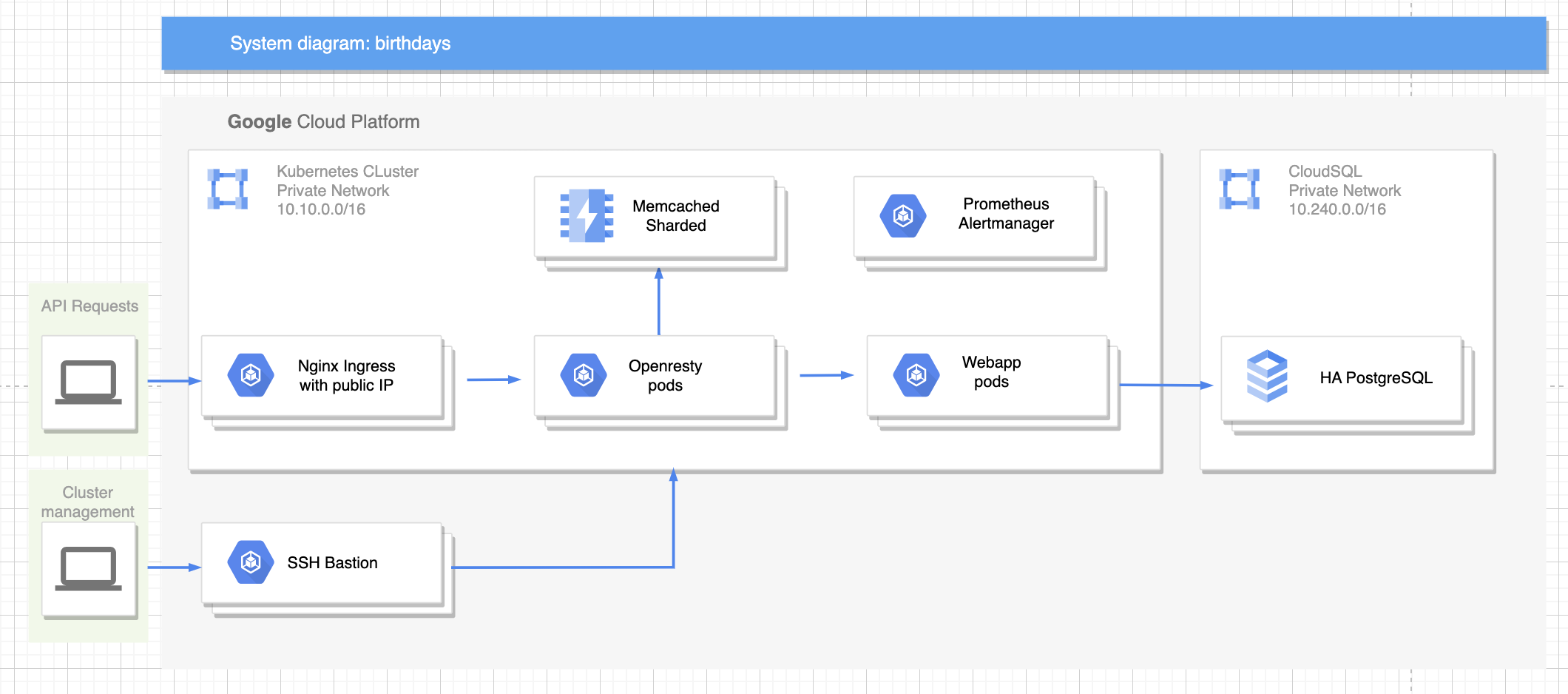Select the Prometheus Alertmanager hexagon icon
1568x694 pixels.
click(x=903, y=216)
